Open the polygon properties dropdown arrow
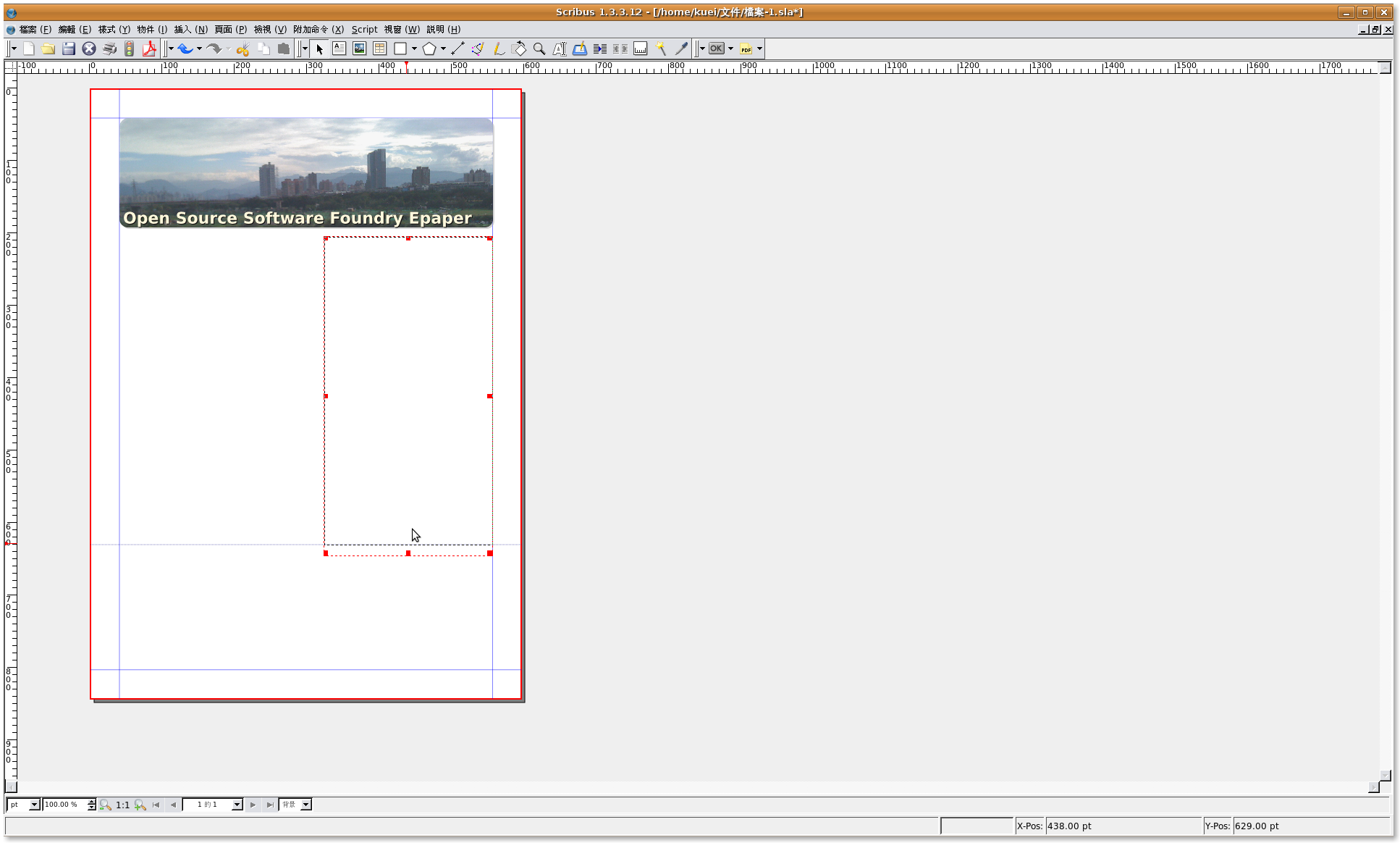This screenshot has height=843, width=1400. [443, 49]
